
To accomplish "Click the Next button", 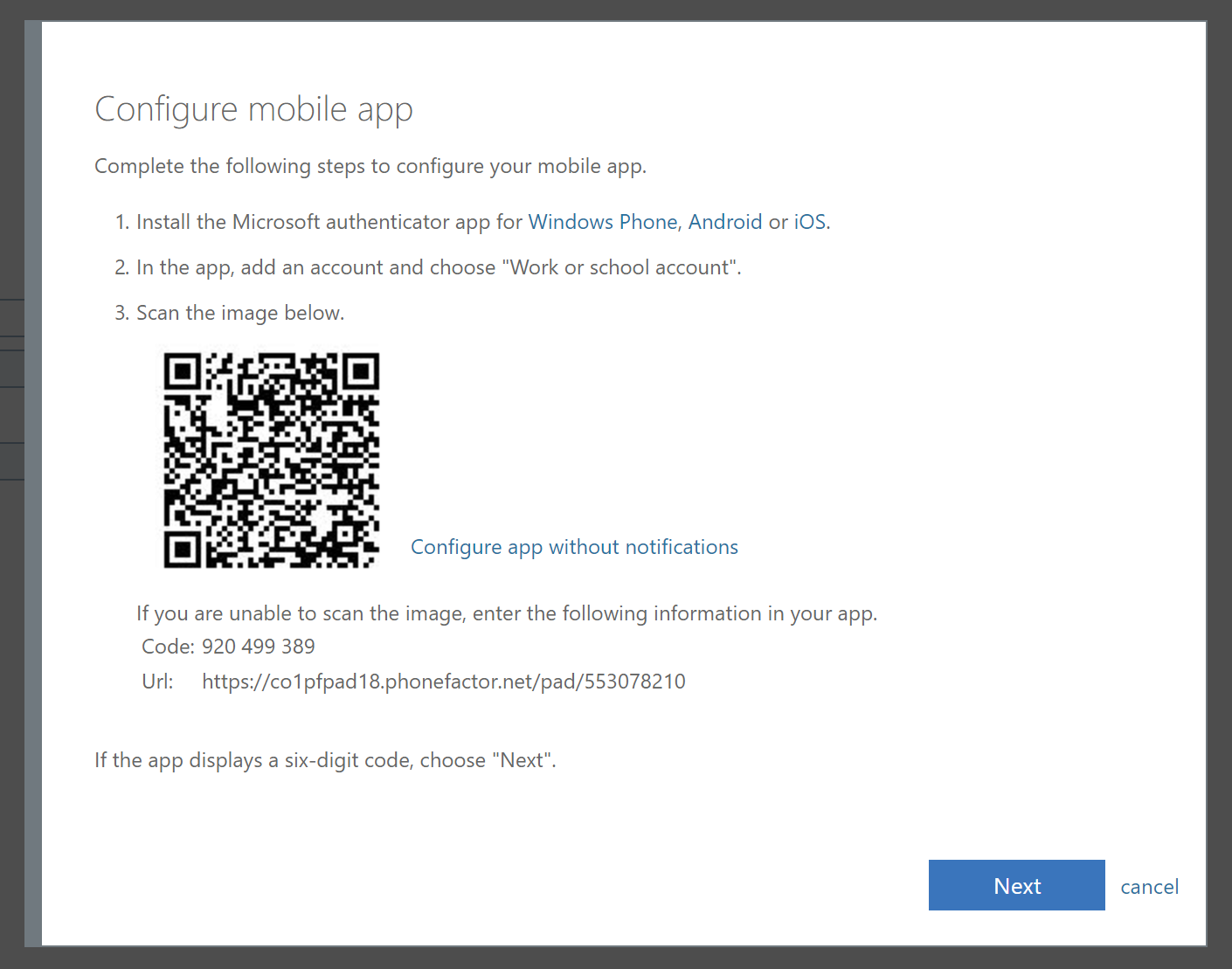I will coord(1016,885).
